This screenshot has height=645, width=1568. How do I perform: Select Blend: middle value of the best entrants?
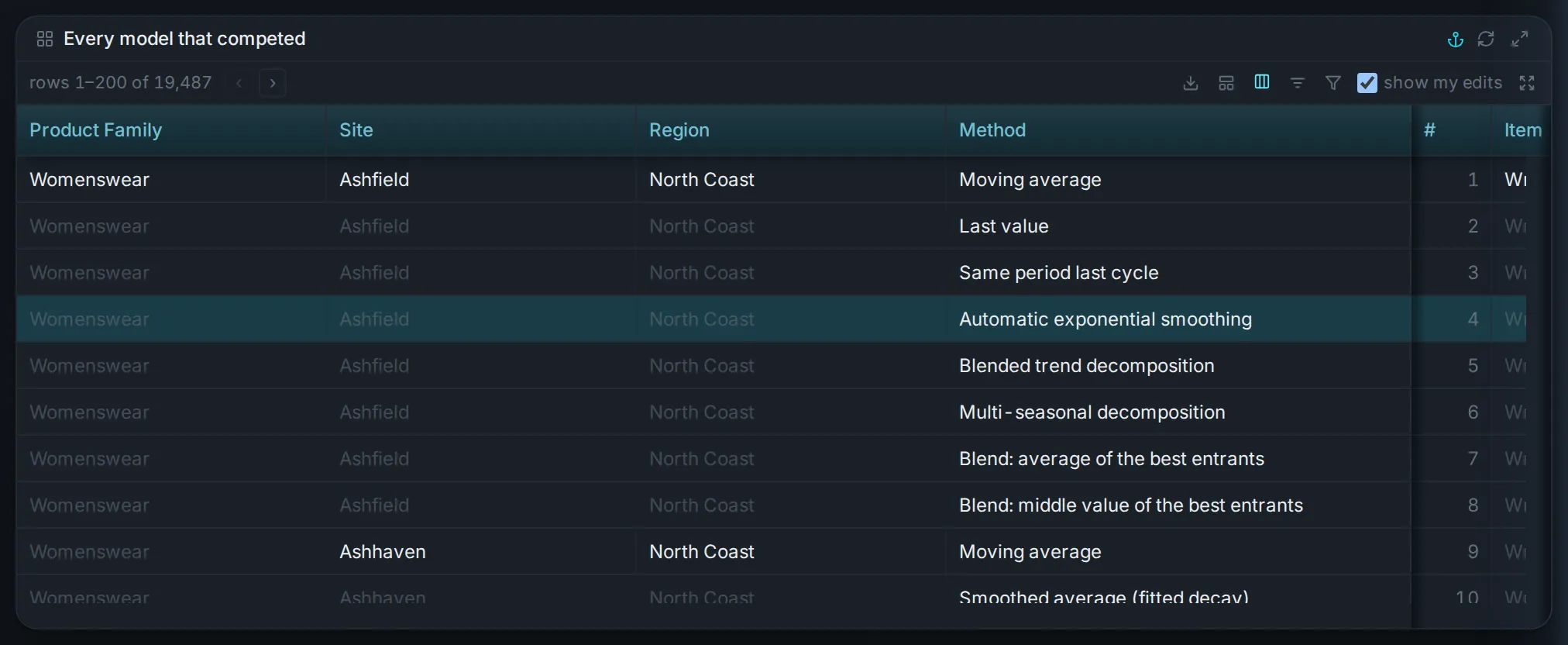[1178, 505]
